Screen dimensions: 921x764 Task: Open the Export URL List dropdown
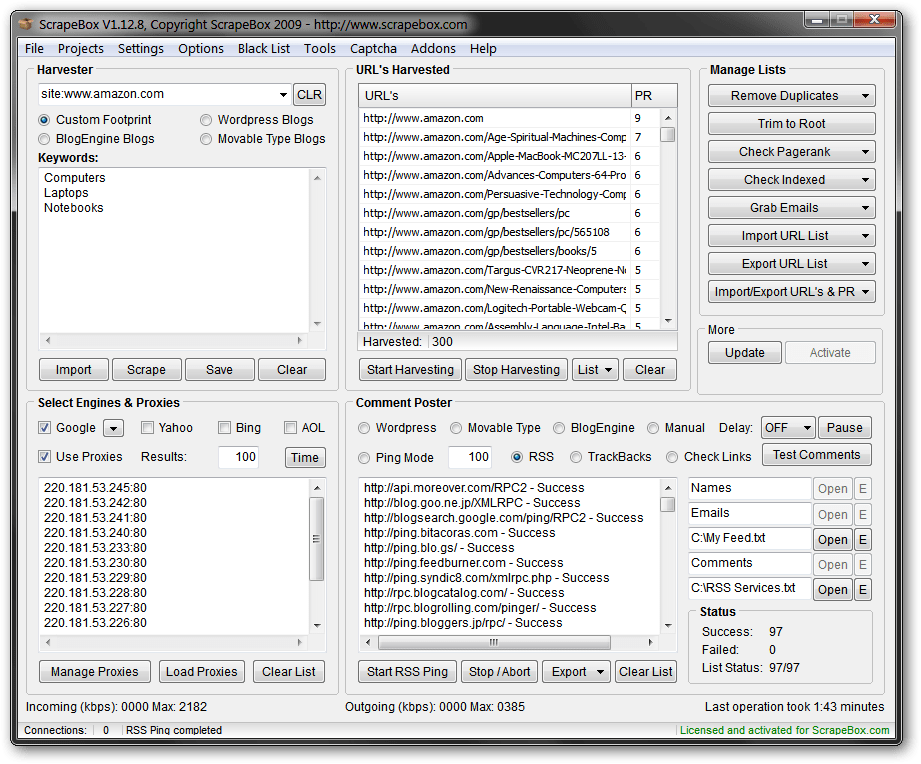[865, 264]
